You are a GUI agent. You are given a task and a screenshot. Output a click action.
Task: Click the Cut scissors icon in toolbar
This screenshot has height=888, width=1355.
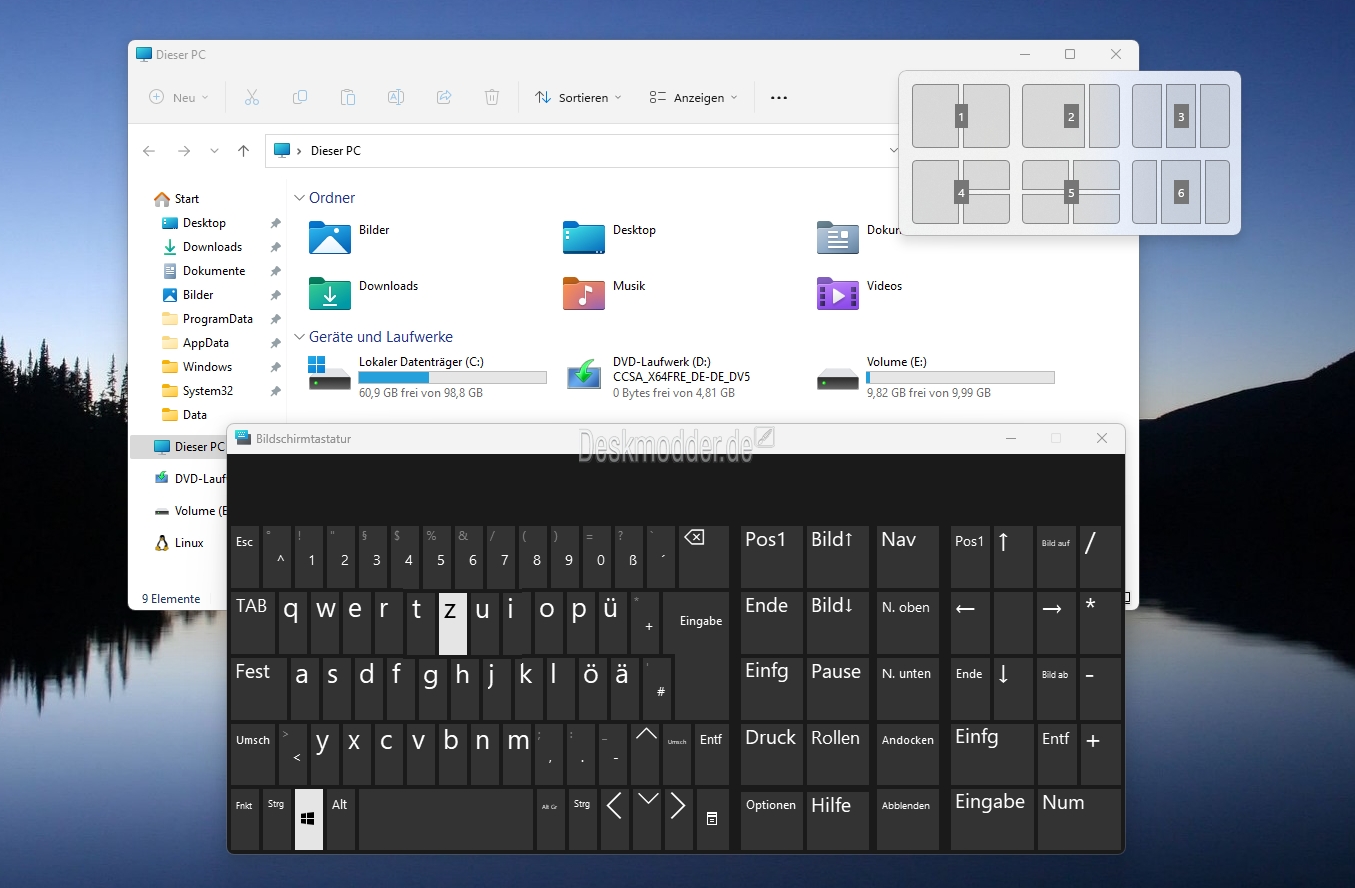click(x=252, y=97)
